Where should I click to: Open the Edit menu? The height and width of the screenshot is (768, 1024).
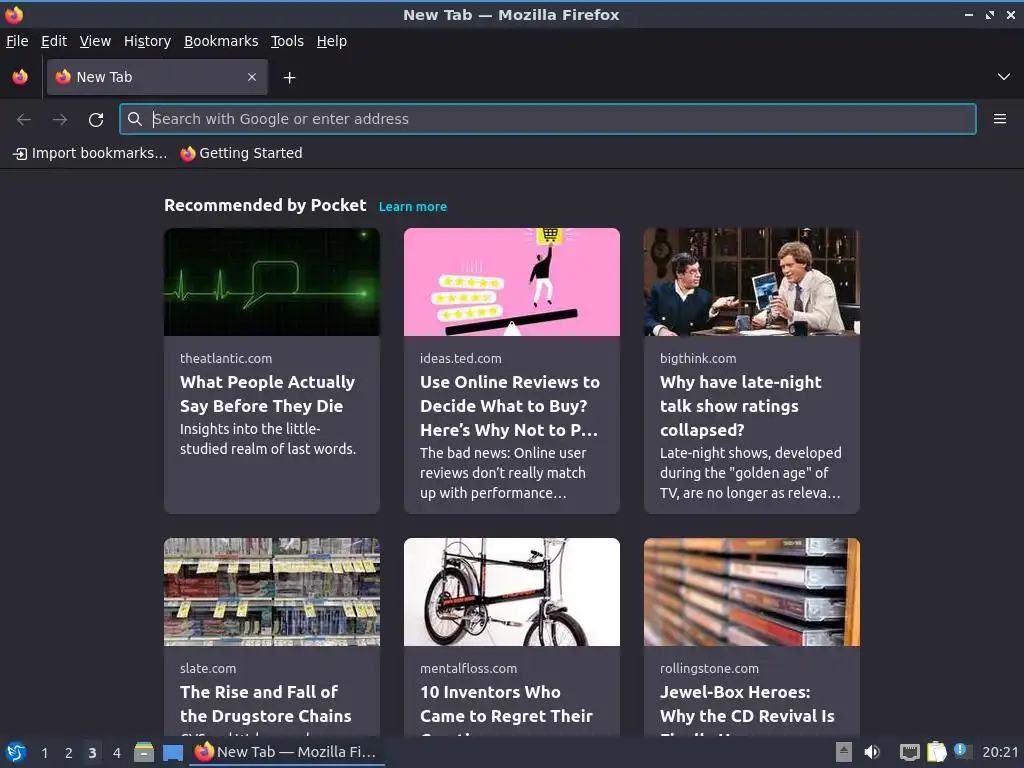tap(54, 41)
